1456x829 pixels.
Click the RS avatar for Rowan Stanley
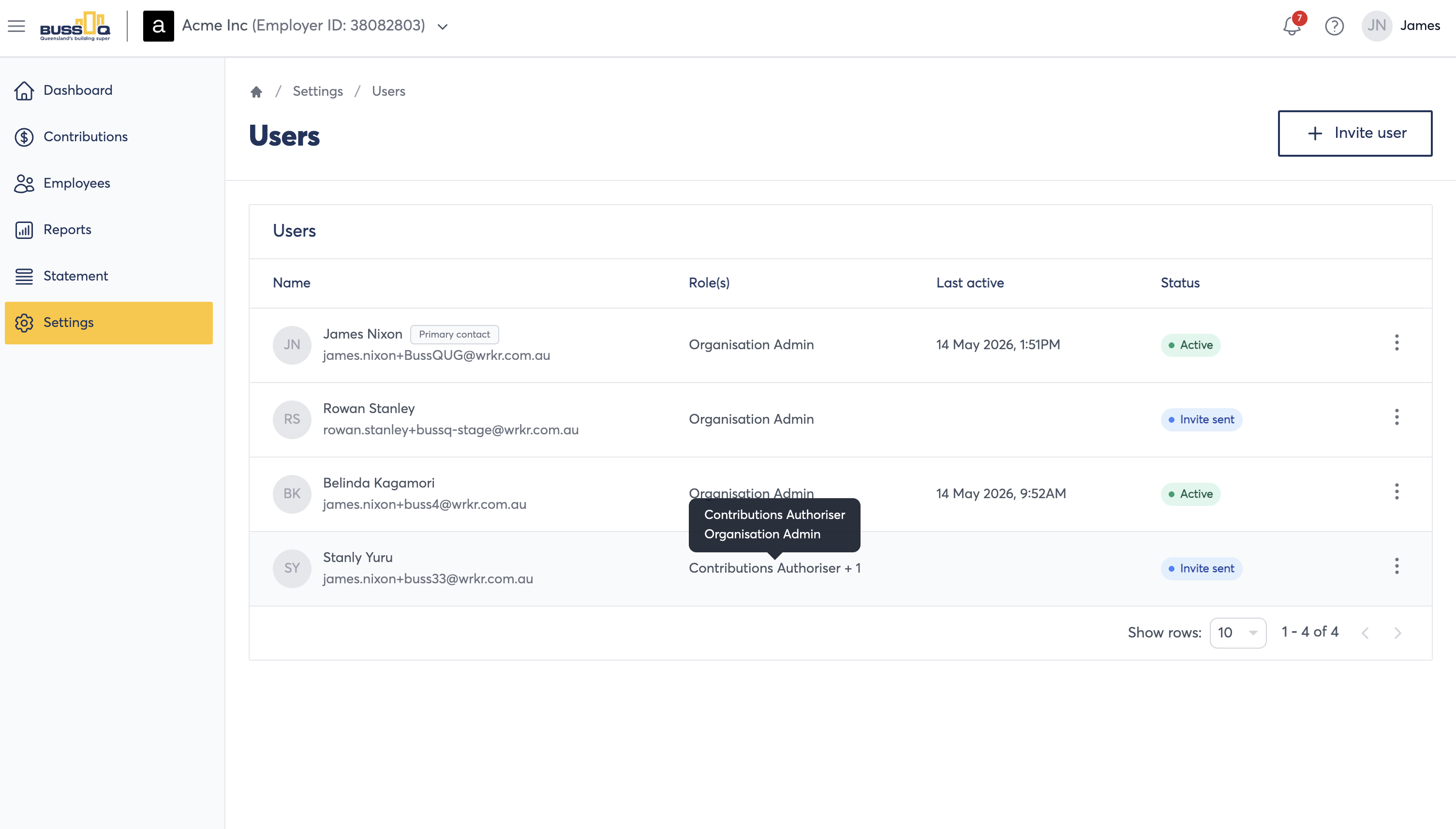click(292, 420)
